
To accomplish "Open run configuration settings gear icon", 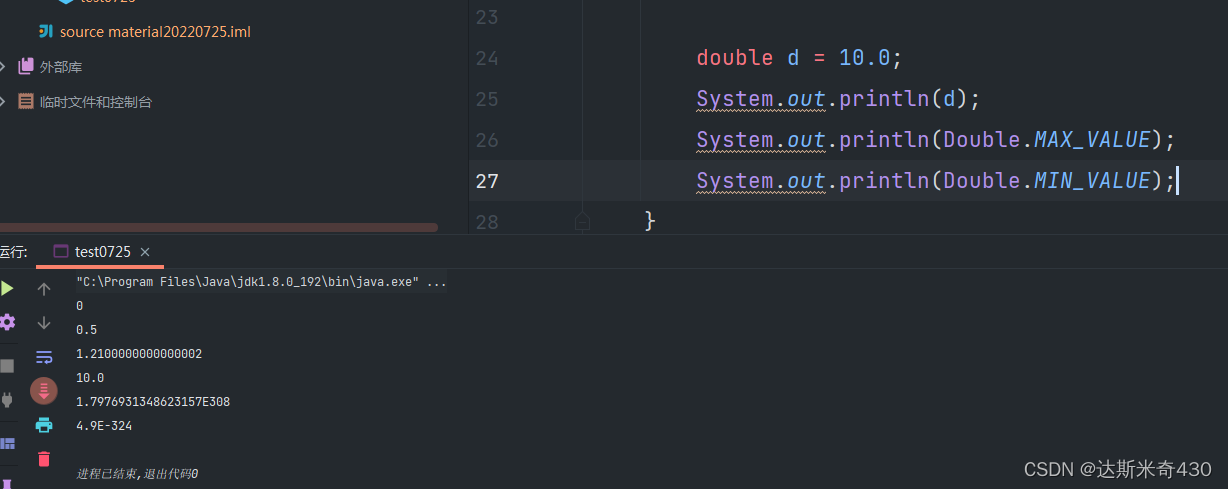I will [7, 322].
